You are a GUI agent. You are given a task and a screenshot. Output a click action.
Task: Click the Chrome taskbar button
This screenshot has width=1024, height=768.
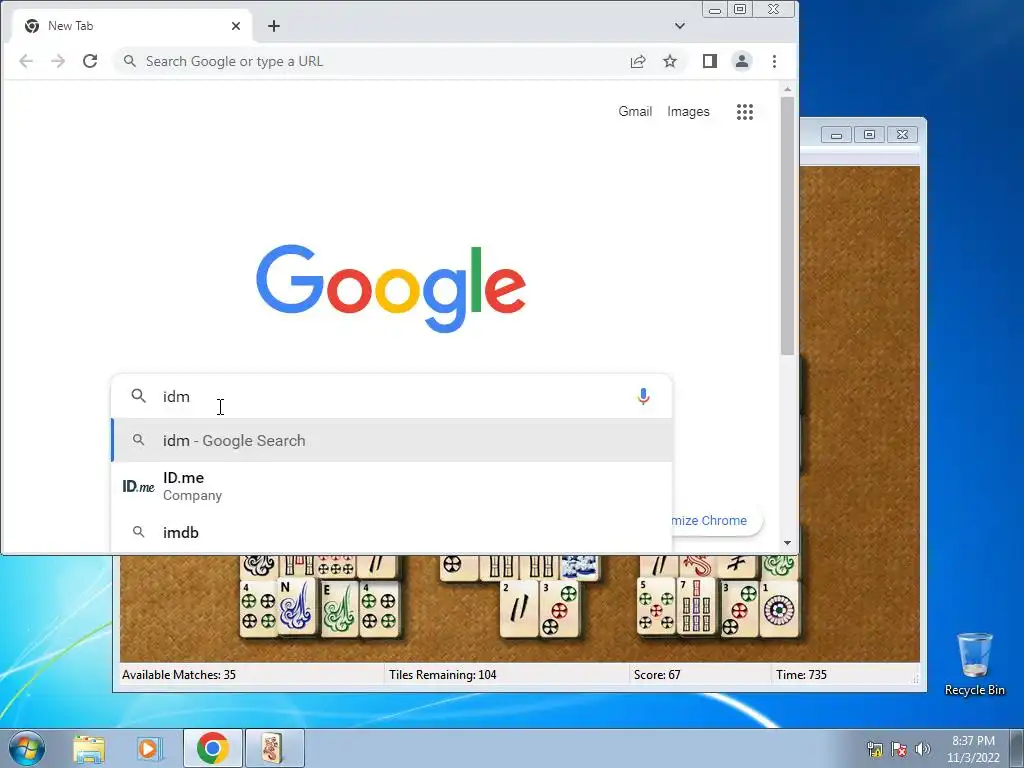click(212, 748)
